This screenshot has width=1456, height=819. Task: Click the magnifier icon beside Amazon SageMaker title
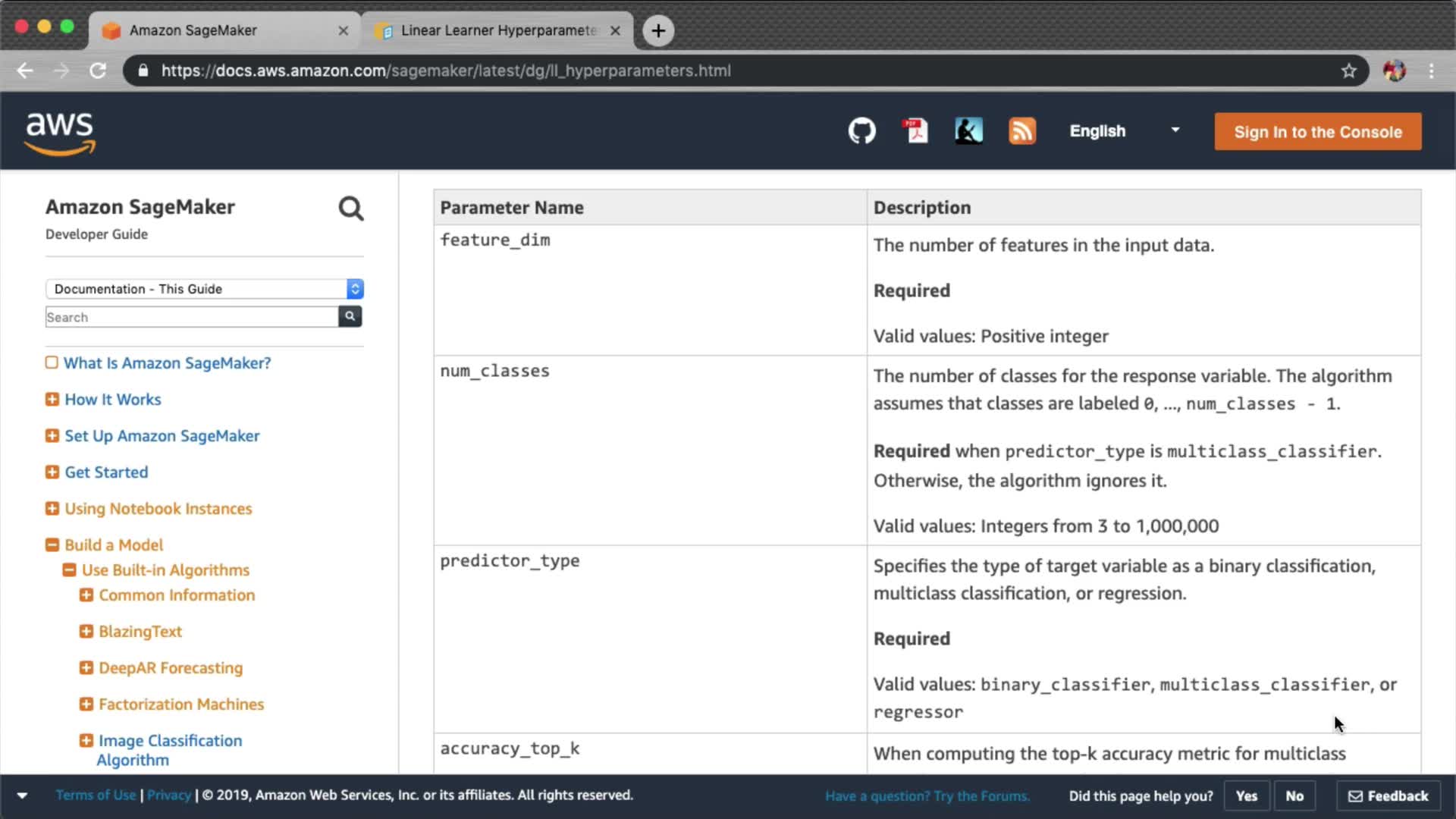click(x=350, y=209)
